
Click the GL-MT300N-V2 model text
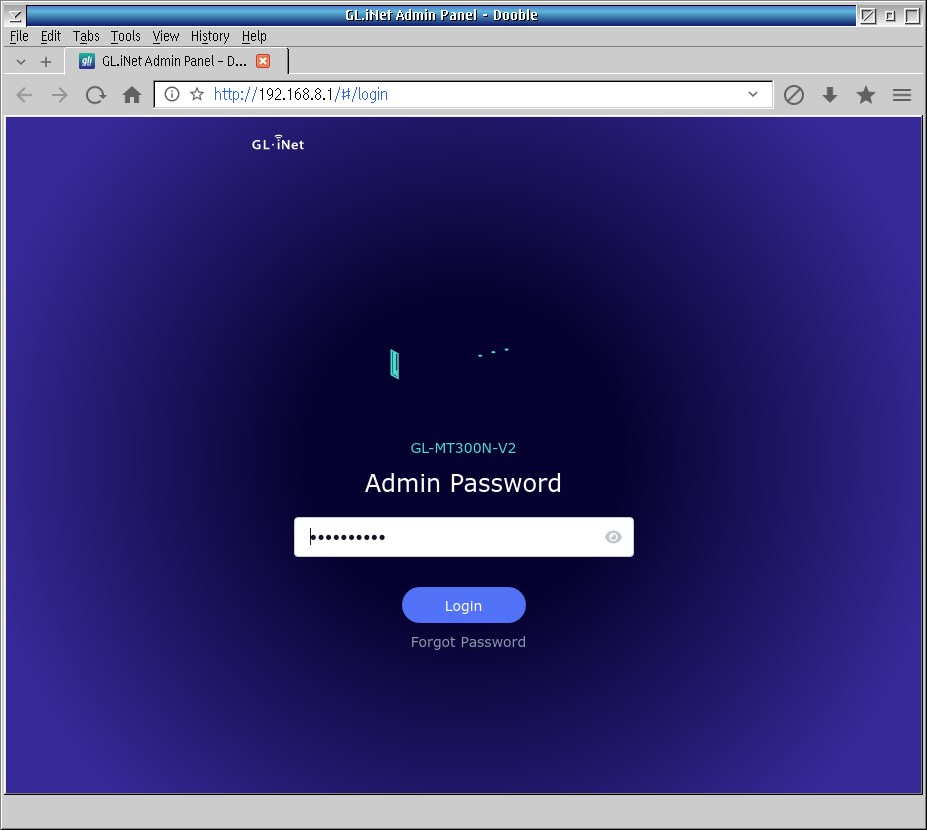point(463,448)
